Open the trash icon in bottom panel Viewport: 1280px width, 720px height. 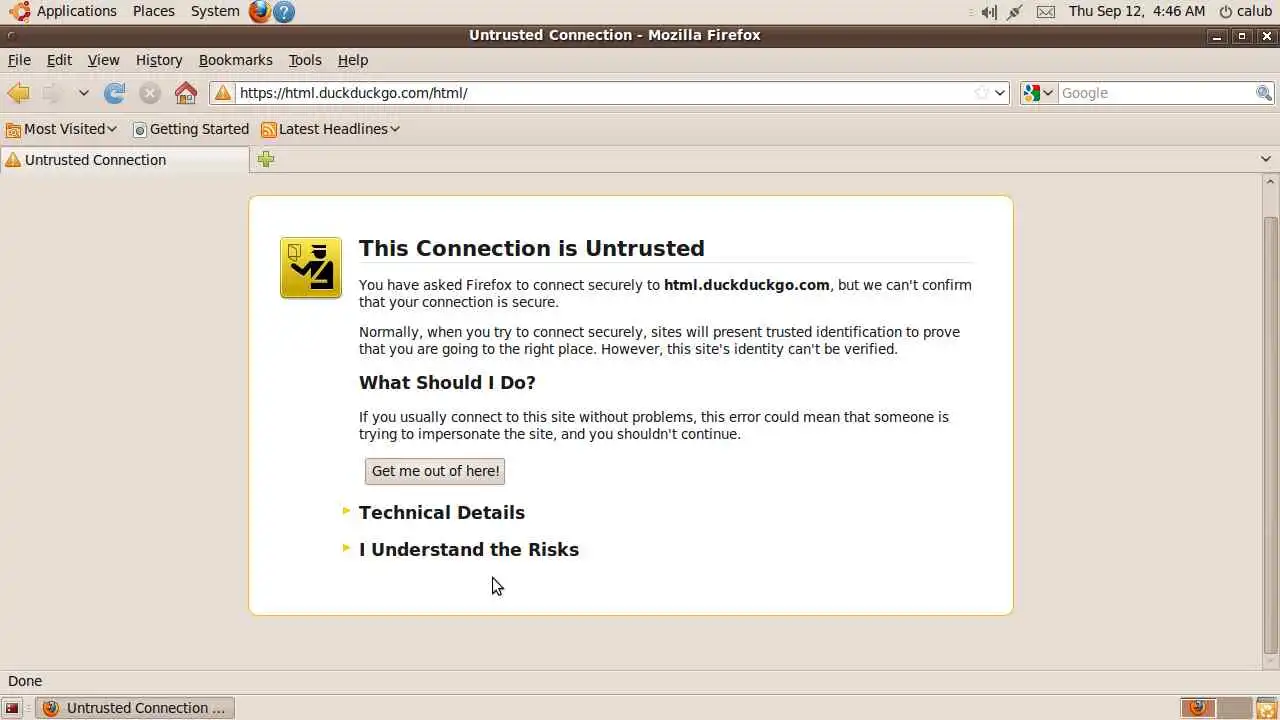point(1266,708)
